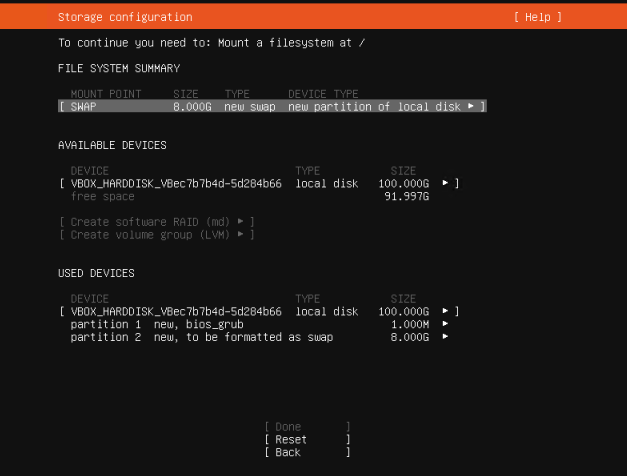This screenshot has height=476, width=627.
Task: Click arrow beside Create software RAID
Action: click(x=240, y=221)
